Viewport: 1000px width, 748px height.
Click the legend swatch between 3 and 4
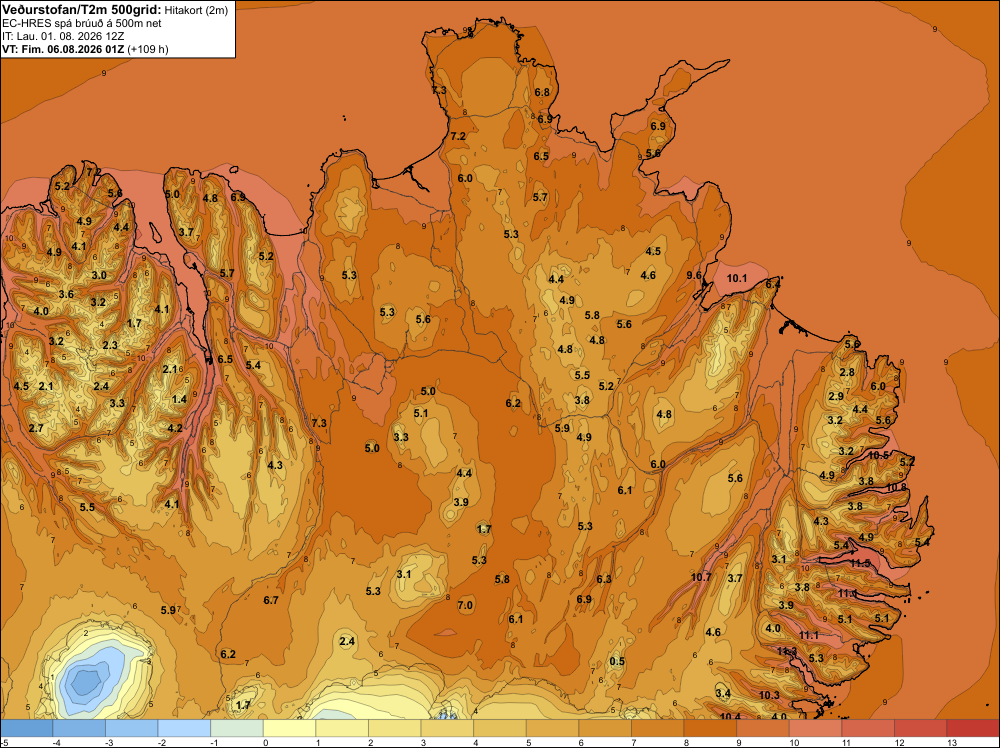(447, 728)
